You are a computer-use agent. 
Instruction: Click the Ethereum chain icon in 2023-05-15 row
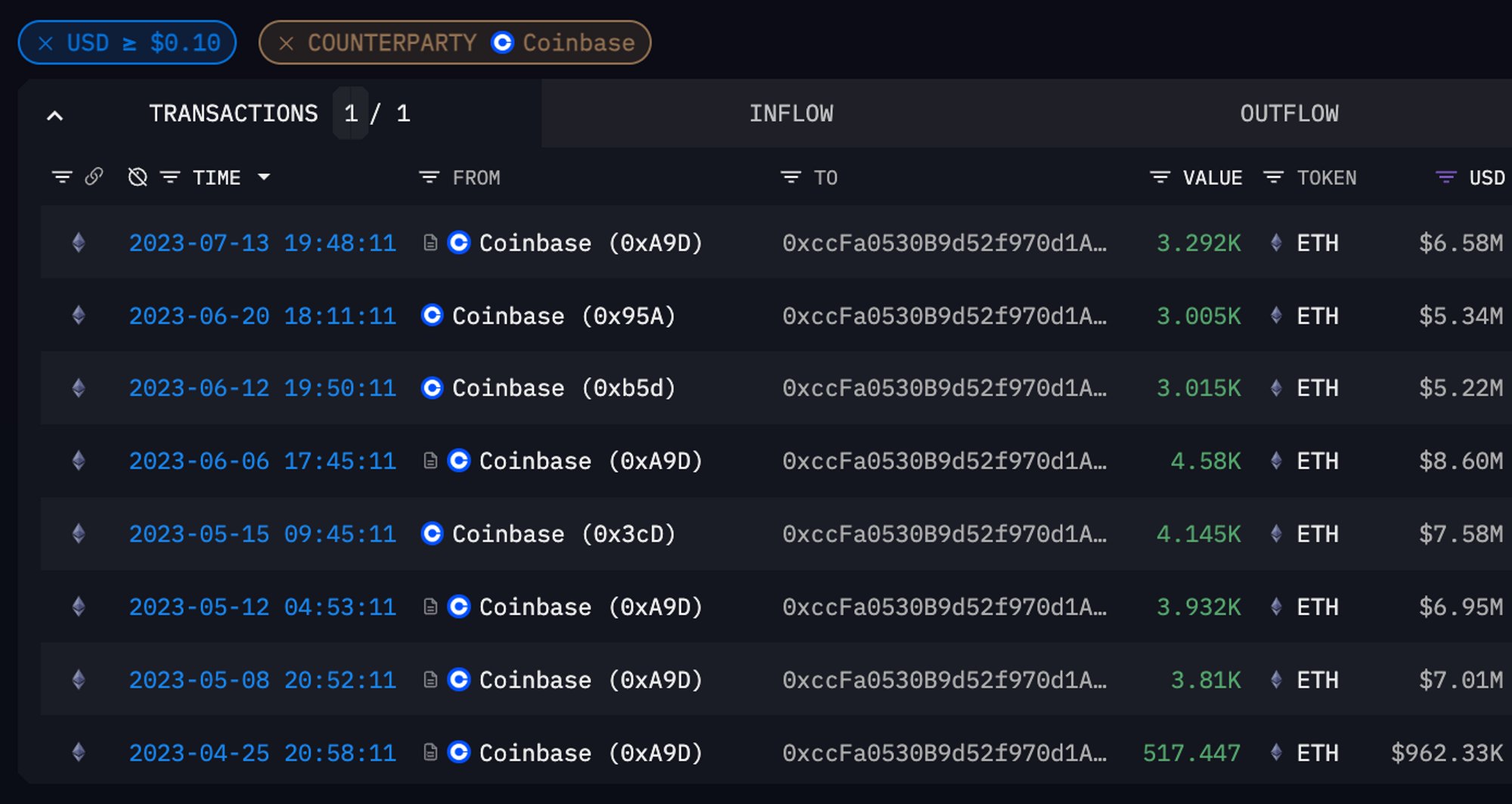[x=79, y=534]
